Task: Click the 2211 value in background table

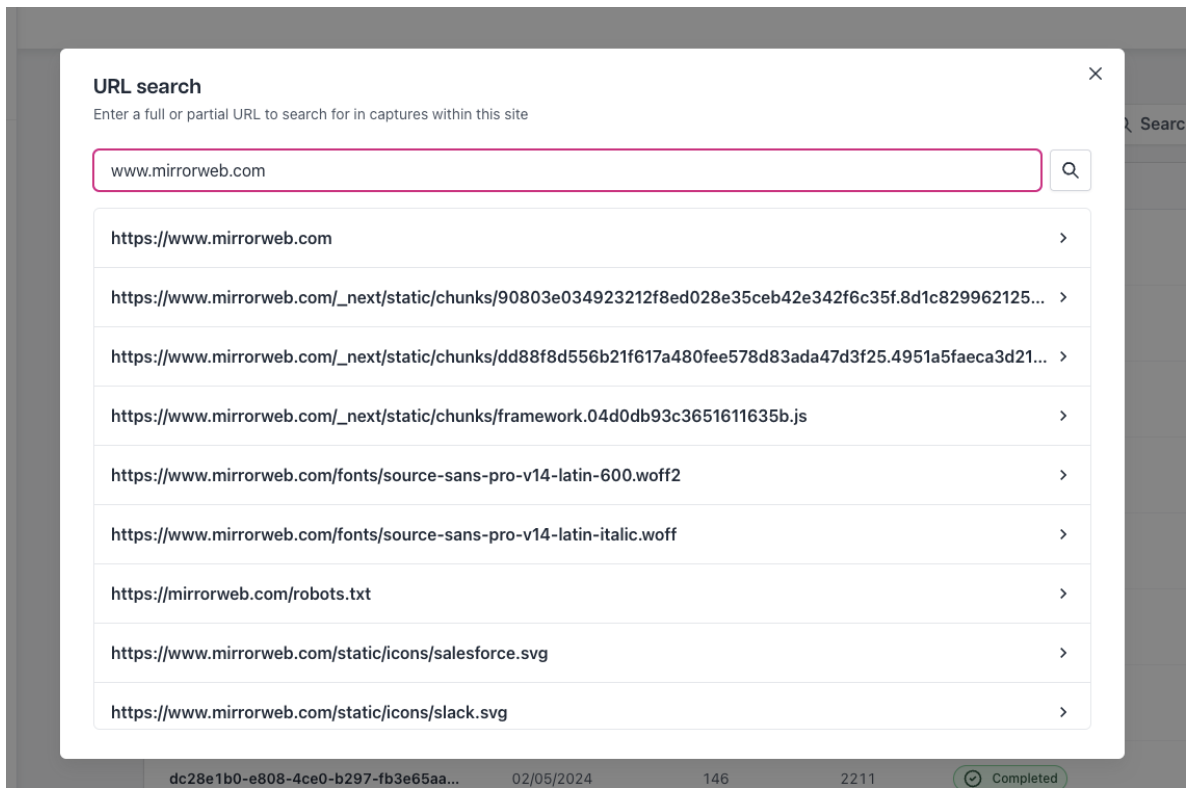Action: 858,778
